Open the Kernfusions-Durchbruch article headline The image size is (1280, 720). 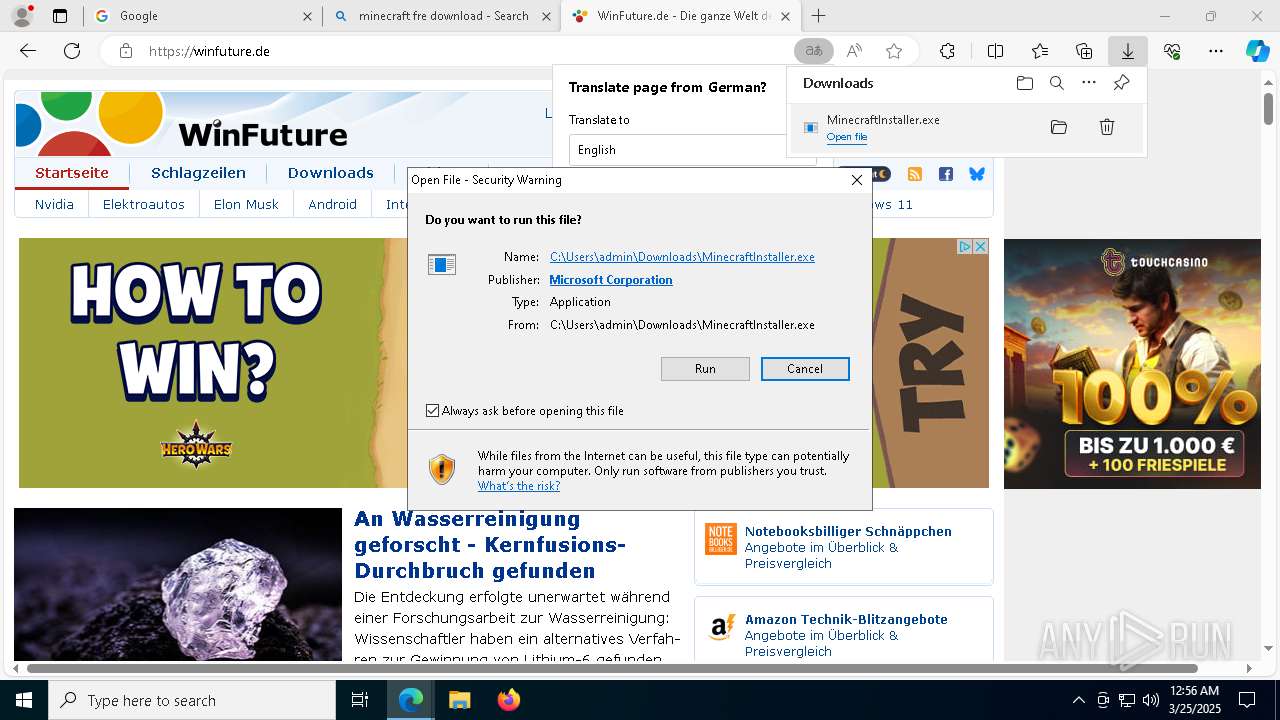(x=490, y=545)
